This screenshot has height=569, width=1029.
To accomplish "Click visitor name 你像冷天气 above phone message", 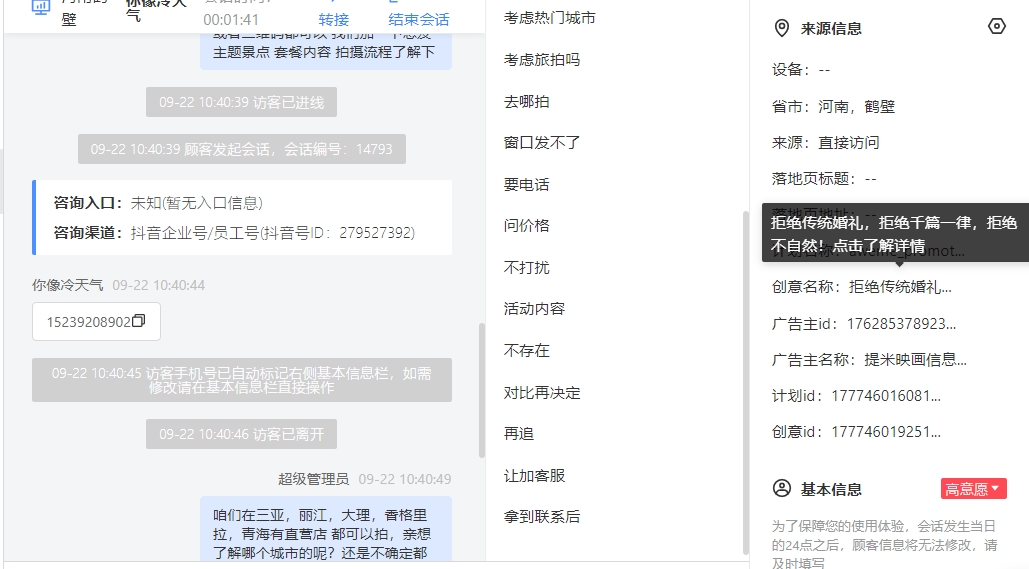I will 68,285.
